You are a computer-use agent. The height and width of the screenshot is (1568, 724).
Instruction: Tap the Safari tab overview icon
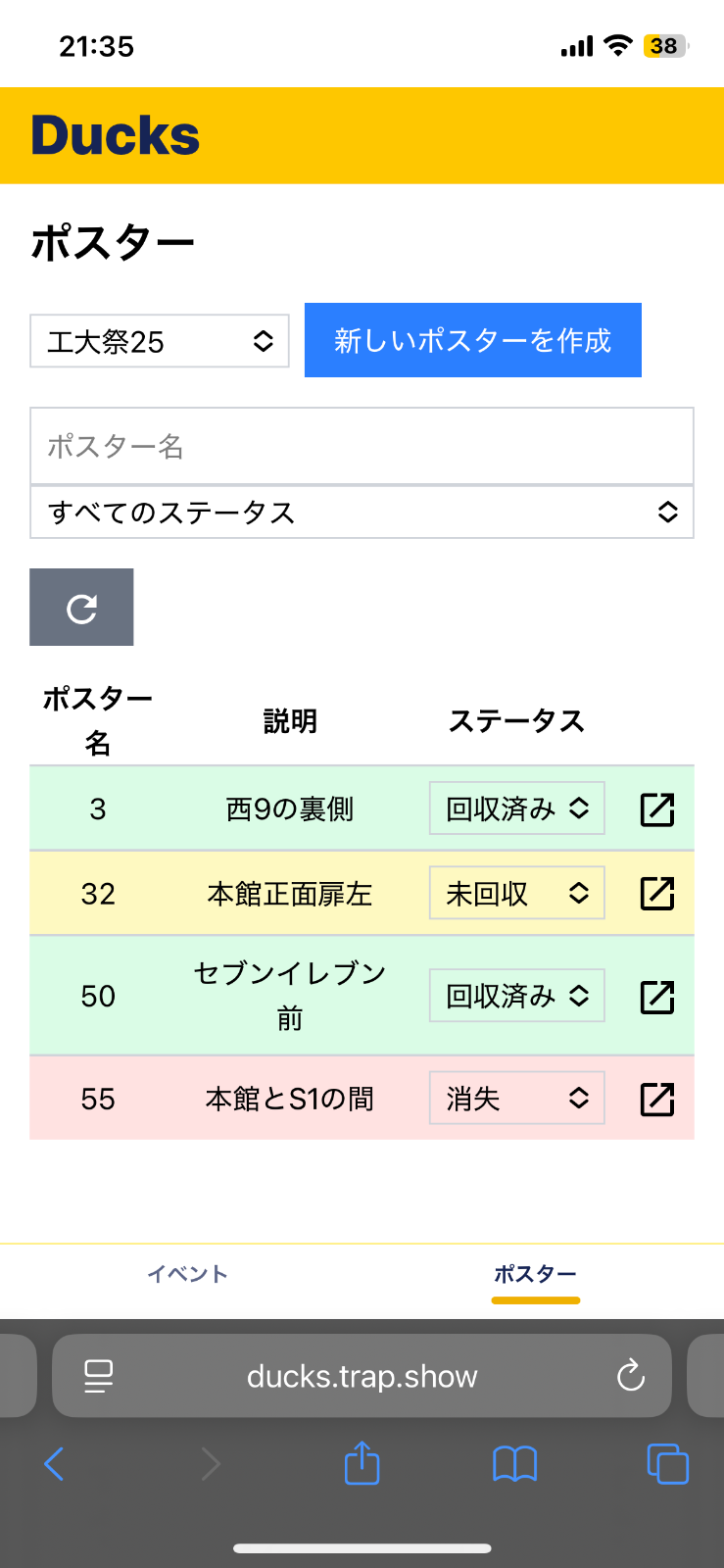click(667, 1464)
